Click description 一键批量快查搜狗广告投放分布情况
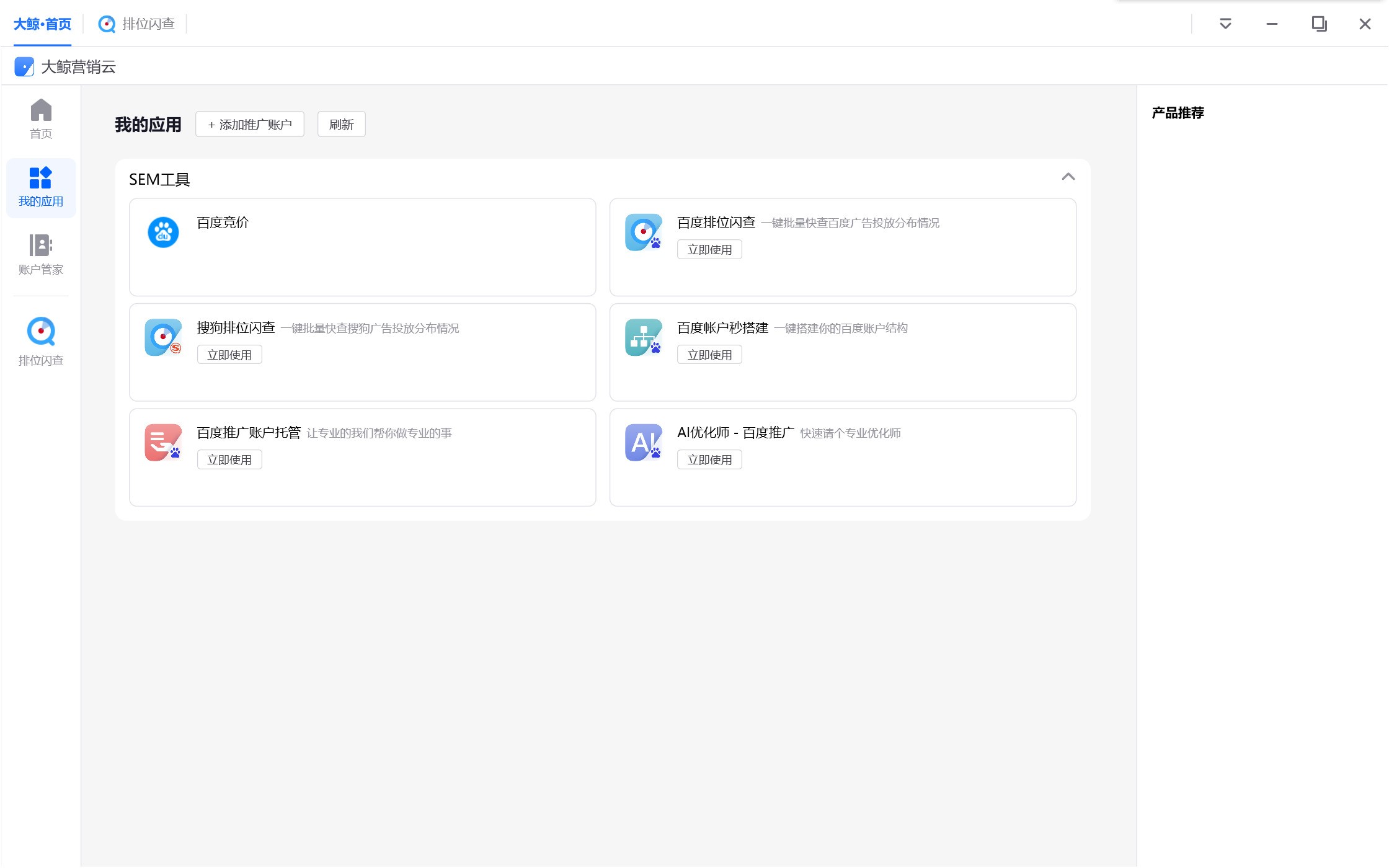Viewport: 1389px width, 868px height. (x=370, y=328)
